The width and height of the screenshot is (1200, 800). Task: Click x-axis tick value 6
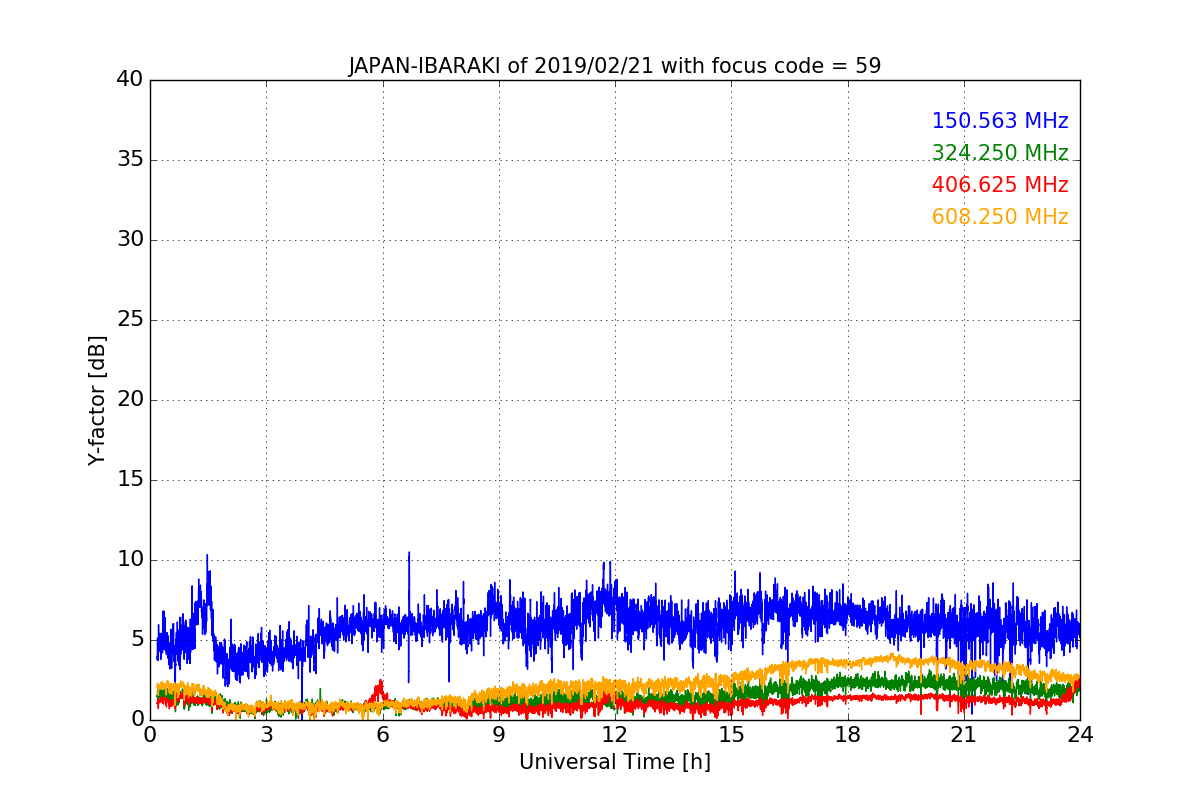[x=382, y=735]
